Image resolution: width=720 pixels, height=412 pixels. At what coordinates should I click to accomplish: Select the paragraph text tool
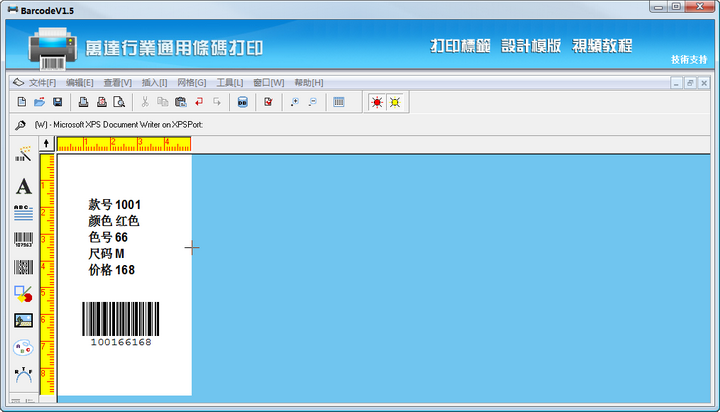tap(23, 213)
